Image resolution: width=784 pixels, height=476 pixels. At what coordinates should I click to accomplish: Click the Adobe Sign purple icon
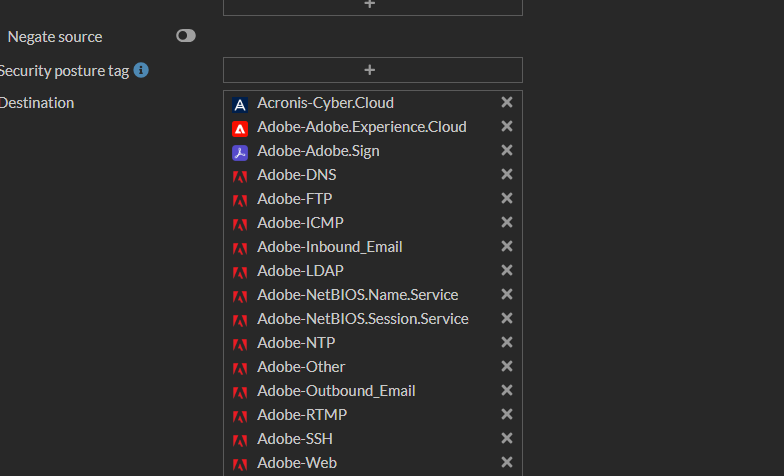point(240,152)
